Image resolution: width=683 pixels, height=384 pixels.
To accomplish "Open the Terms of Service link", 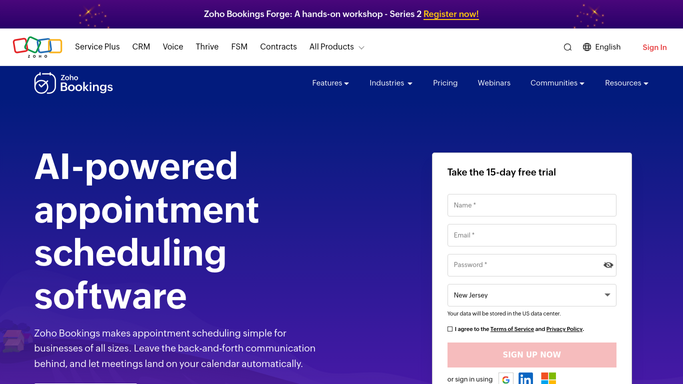I will coord(512,329).
